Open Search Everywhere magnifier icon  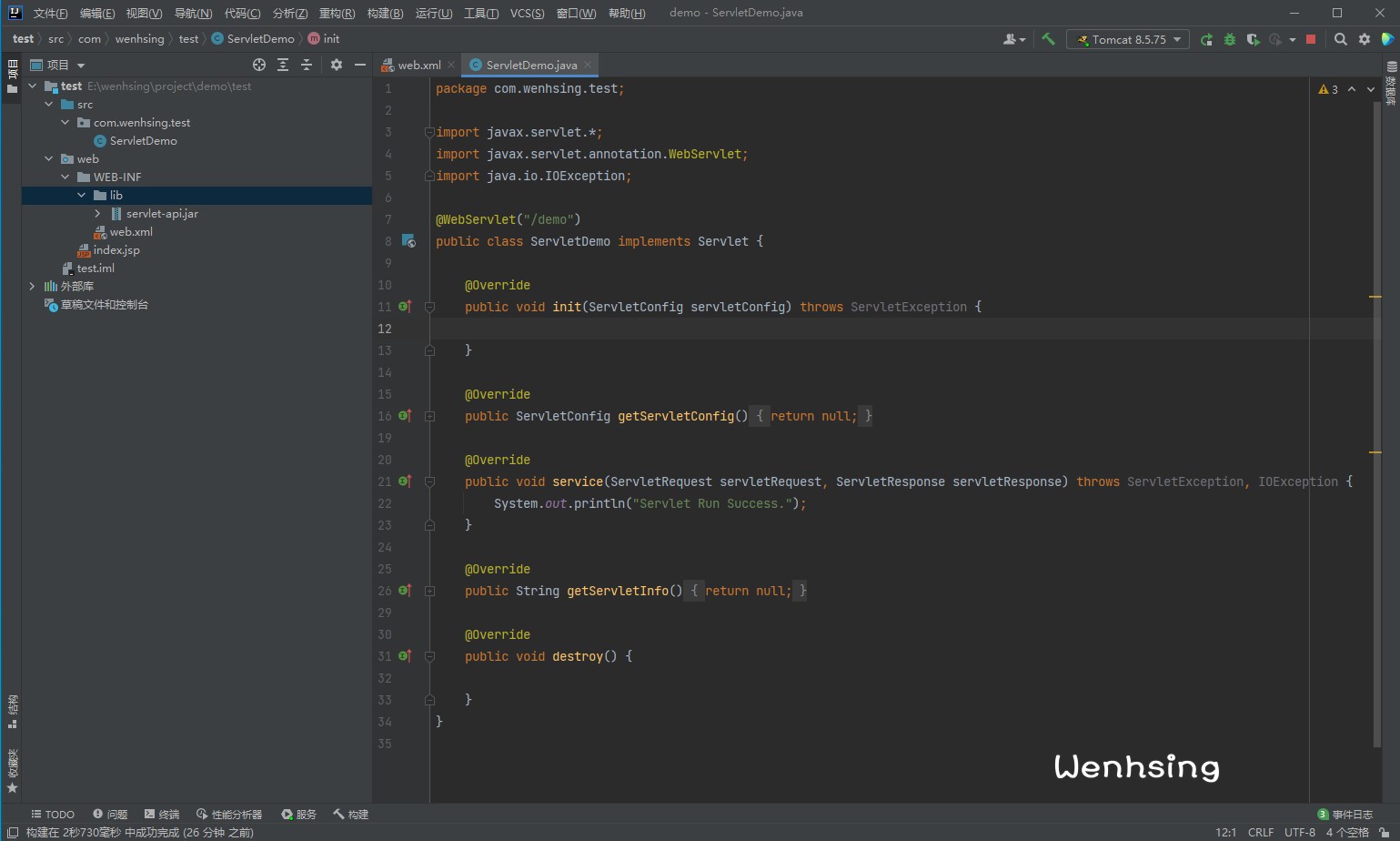1340,39
